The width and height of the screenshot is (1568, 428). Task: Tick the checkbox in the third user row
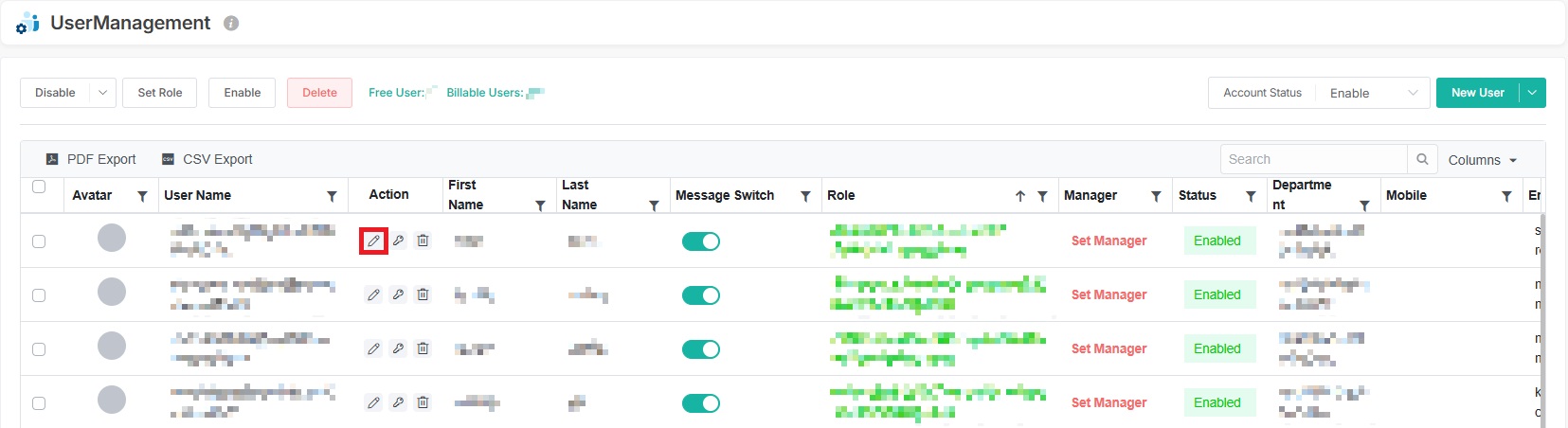(39, 349)
